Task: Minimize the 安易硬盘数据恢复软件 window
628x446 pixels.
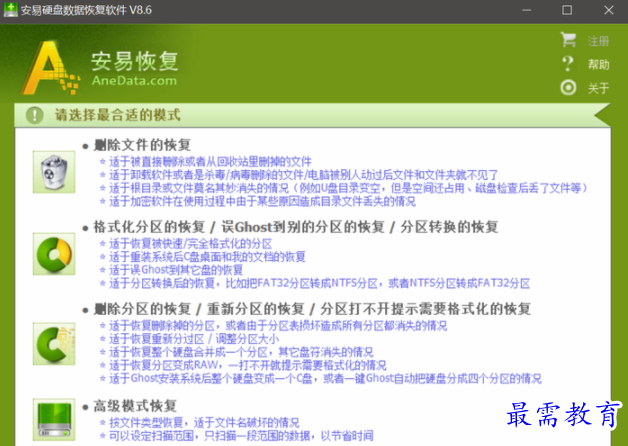Action: [527, 10]
